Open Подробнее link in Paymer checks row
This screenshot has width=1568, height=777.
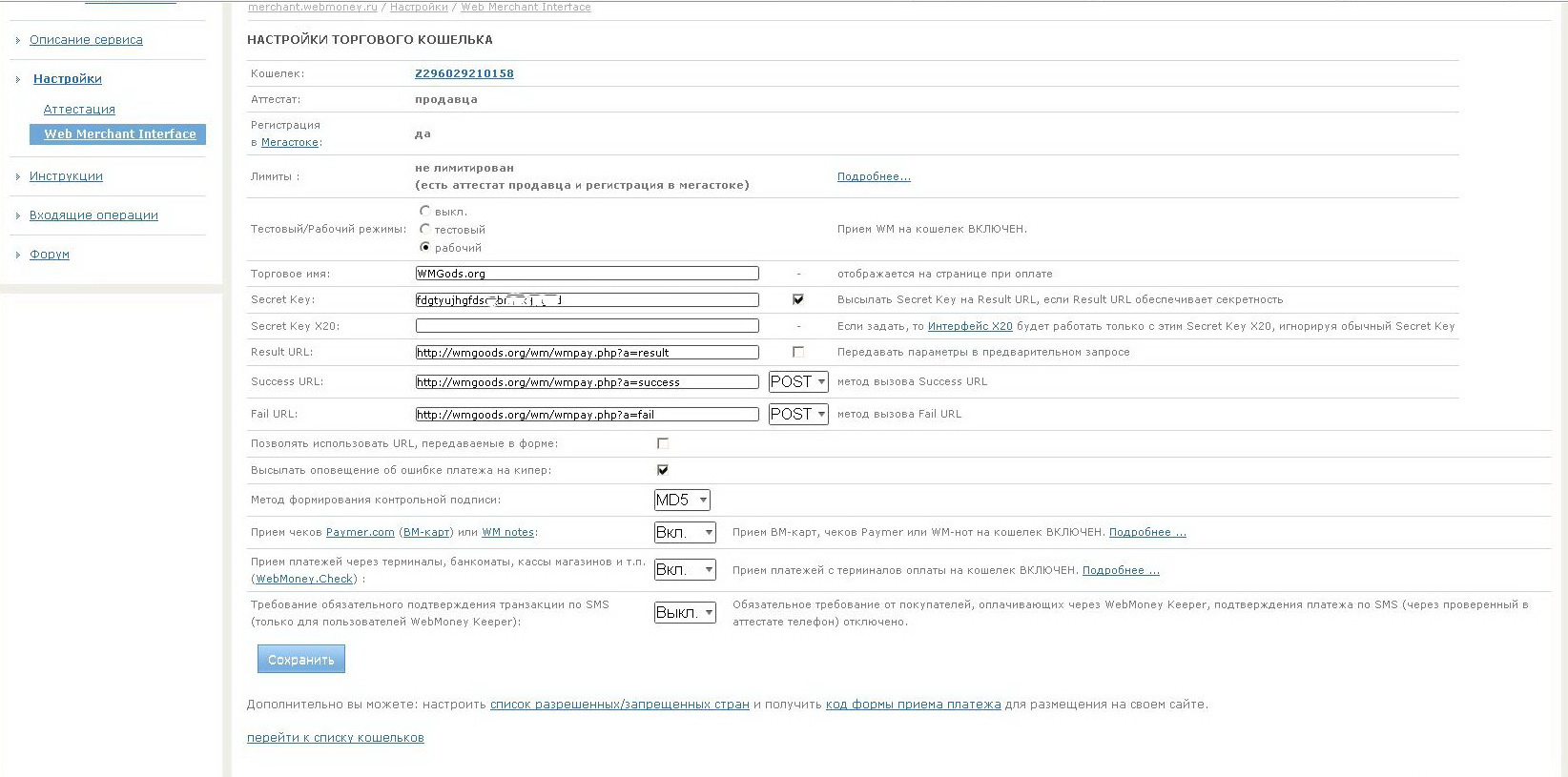pyautogui.click(x=1147, y=532)
